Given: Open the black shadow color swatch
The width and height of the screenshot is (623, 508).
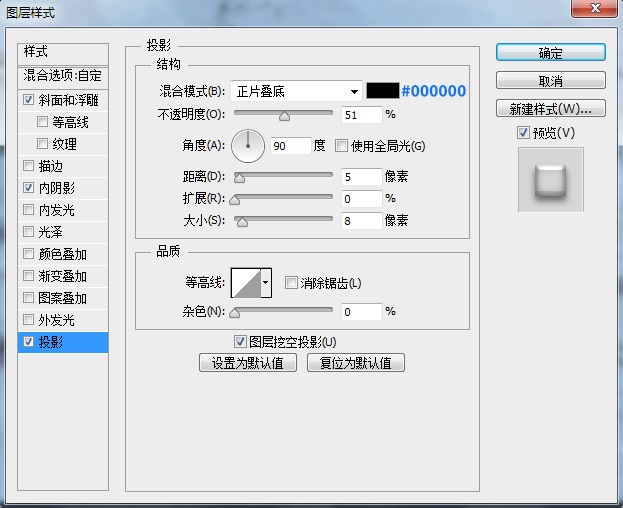Looking at the screenshot, I should 382,91.
